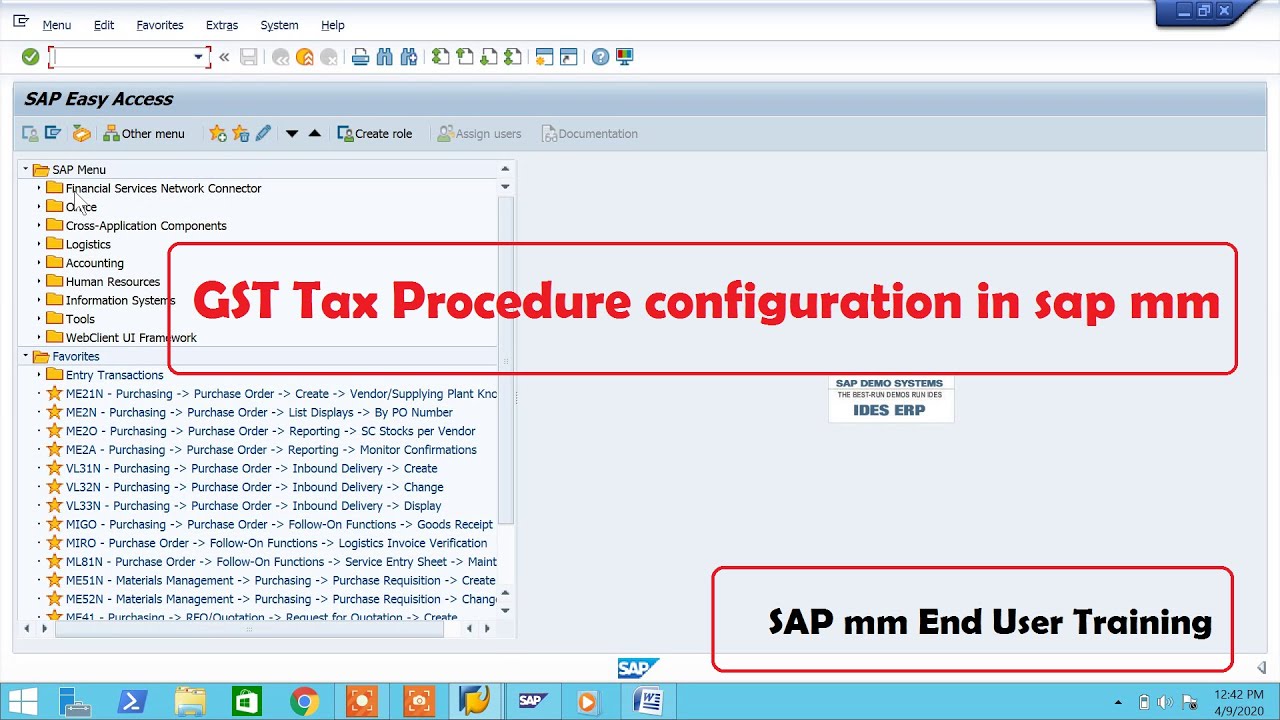Click the blue Help question mark icon
The width and height of the screenshot is (1280, 720).
click(x=600, y=57)
